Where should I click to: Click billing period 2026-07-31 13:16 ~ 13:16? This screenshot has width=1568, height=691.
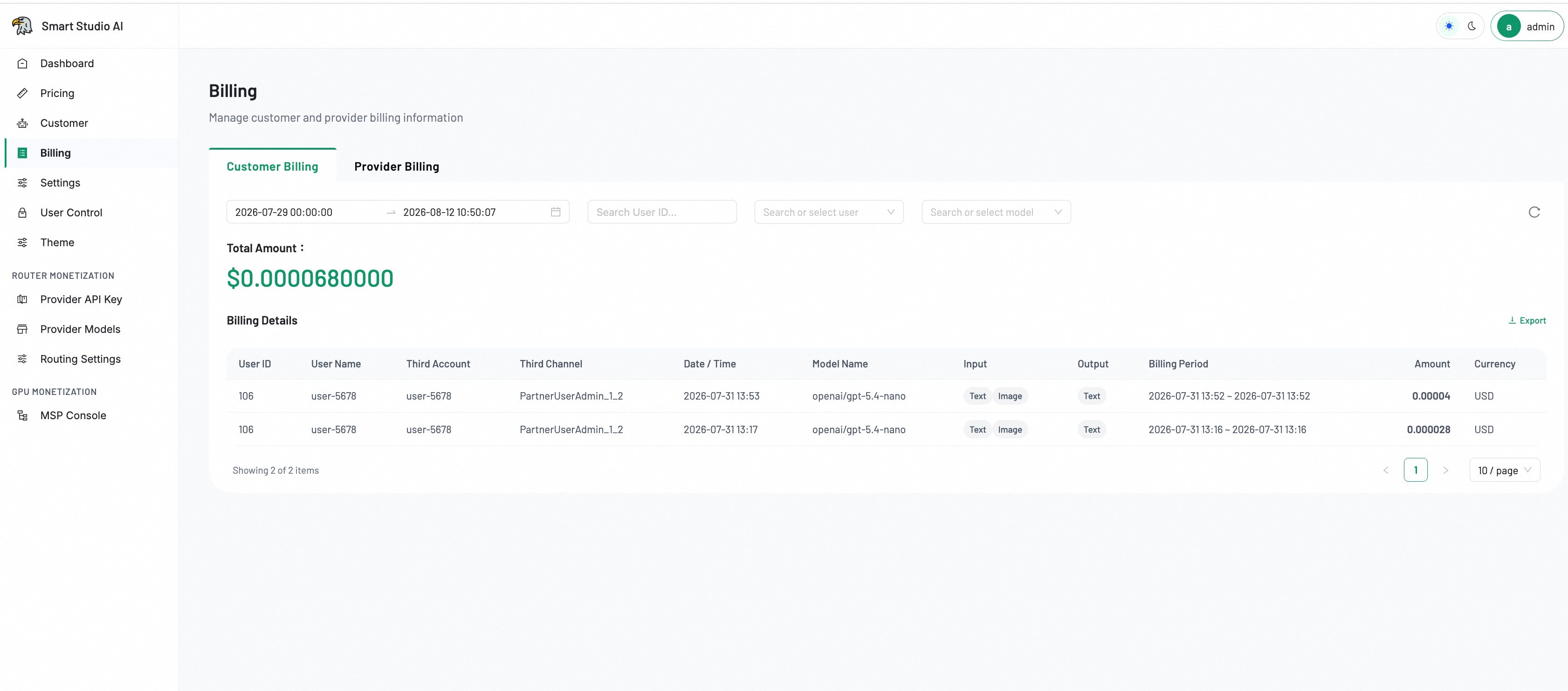[1227, 429]
